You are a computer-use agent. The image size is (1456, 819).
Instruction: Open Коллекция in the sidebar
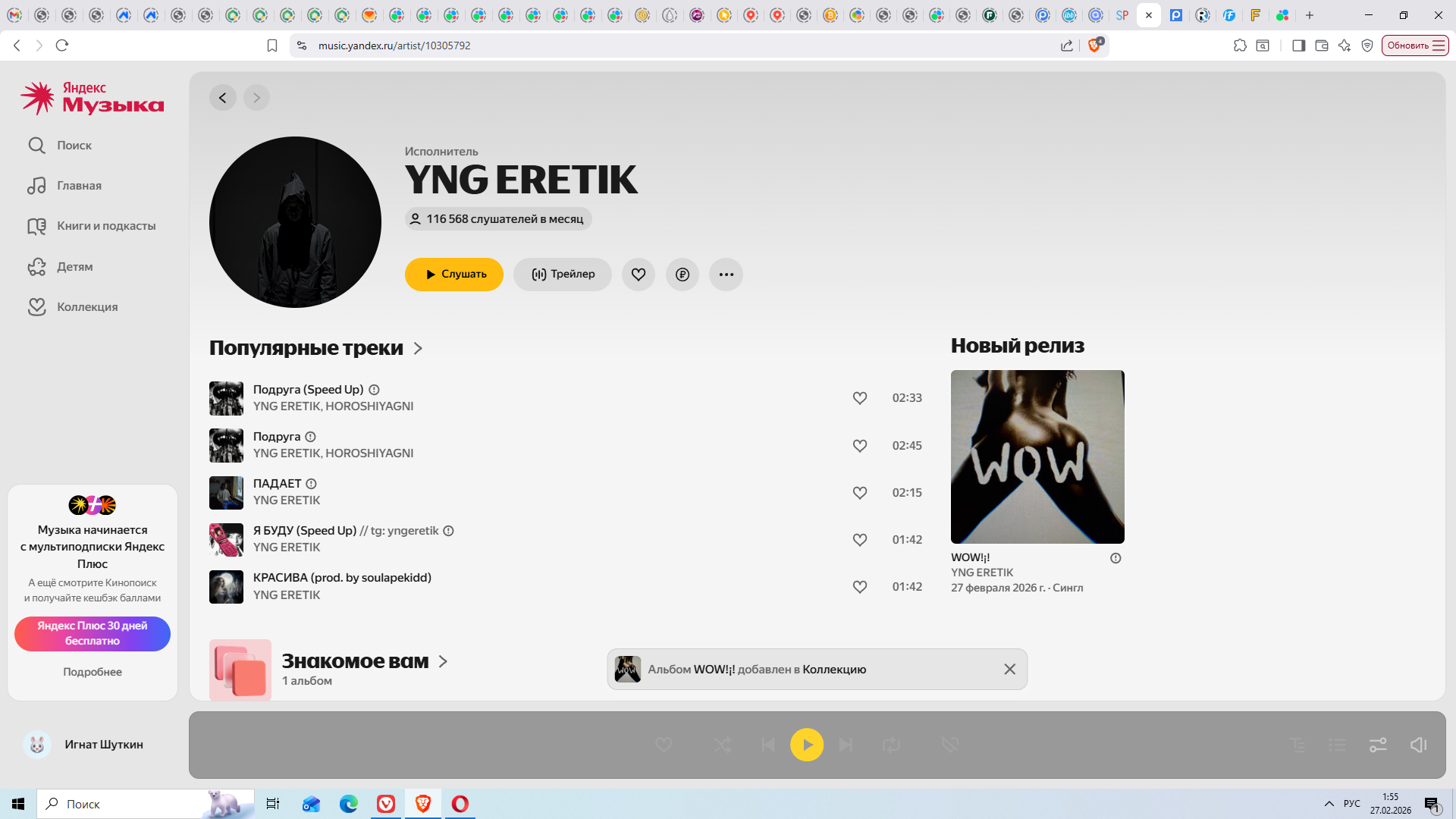pyautogui.click(x=87, y=307)
